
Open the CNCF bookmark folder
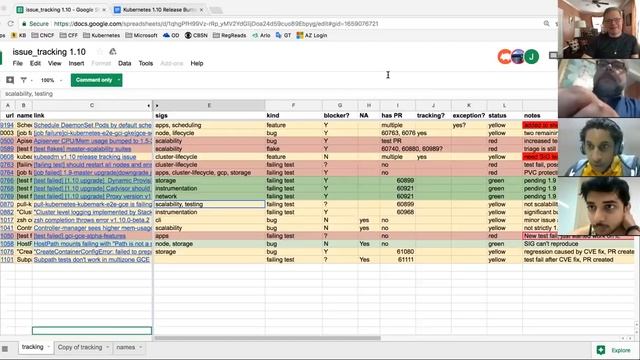pos(43,36)
